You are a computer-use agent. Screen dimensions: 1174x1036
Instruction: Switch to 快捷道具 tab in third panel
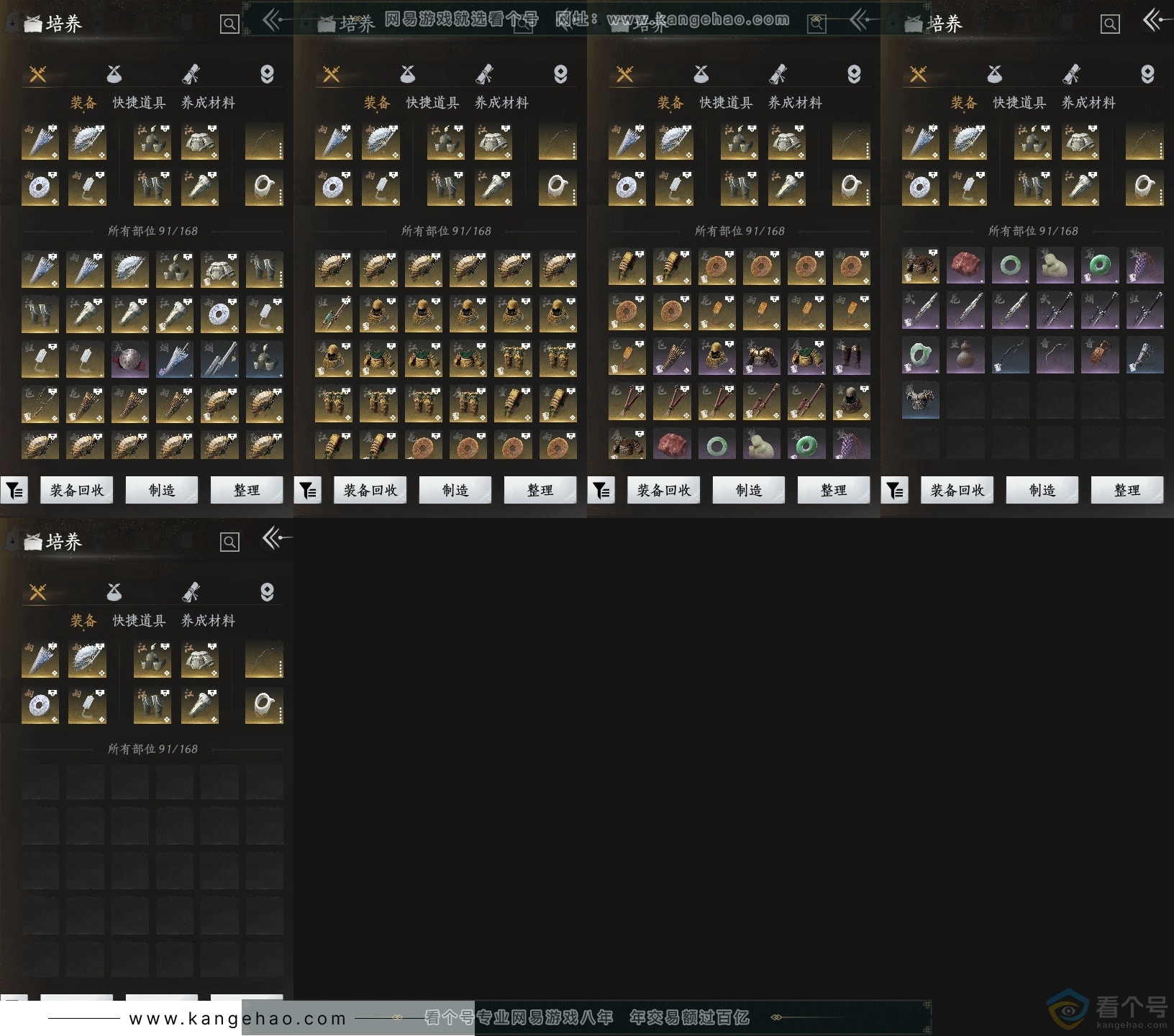(726, 103)
